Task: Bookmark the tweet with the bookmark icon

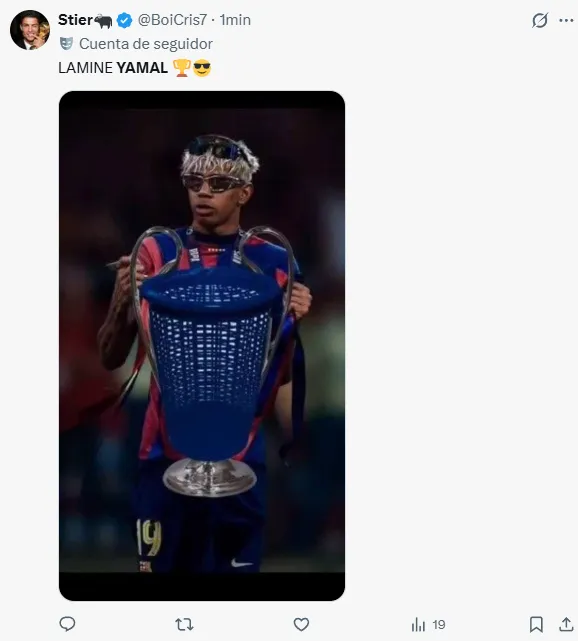Action: [x=536, y=624]
